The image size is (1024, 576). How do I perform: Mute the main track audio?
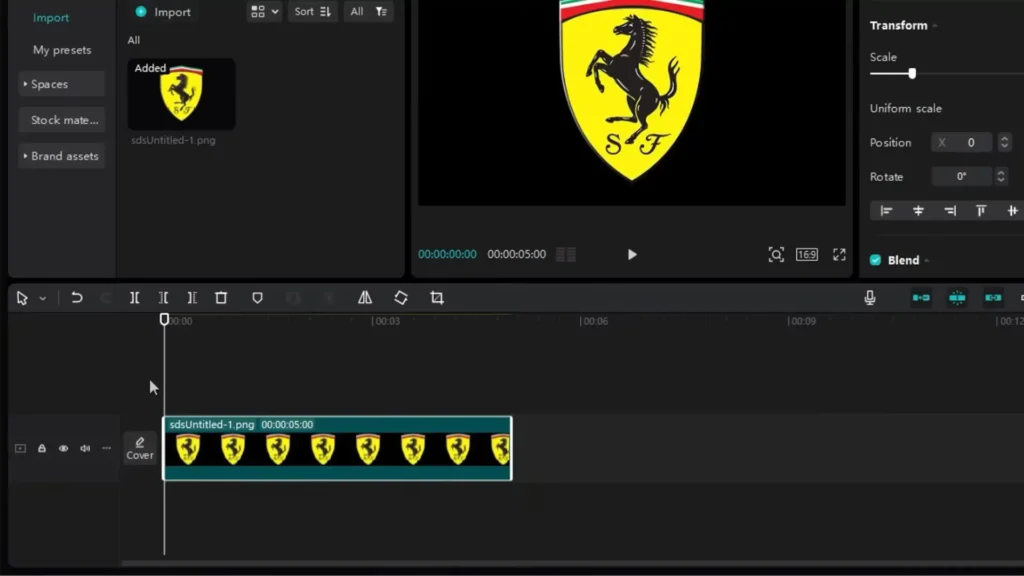point(85,449)
